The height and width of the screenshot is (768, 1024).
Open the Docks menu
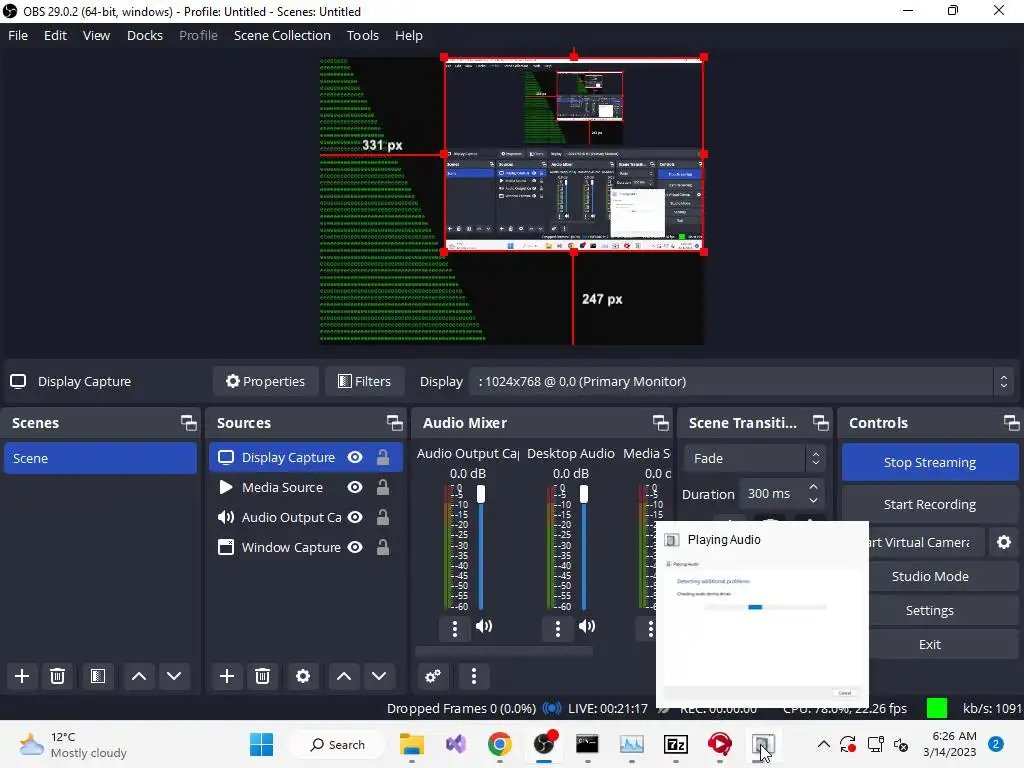click(144, 35)
